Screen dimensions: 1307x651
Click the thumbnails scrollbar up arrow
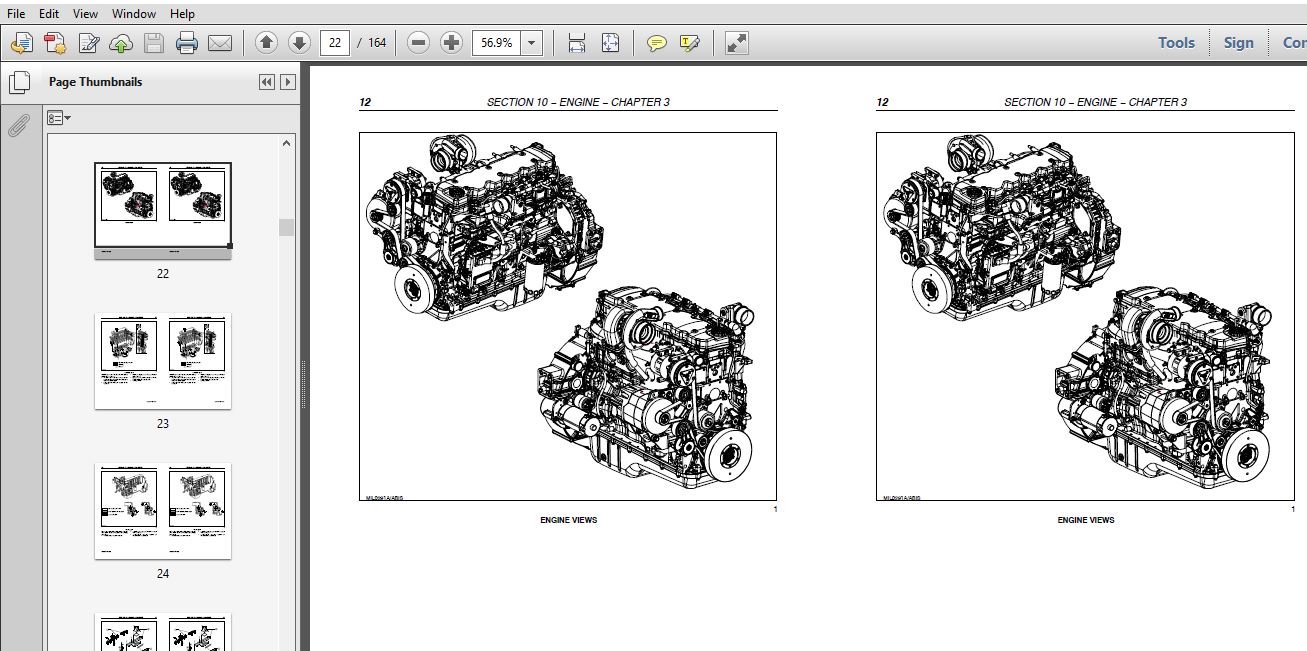(287, 144)
